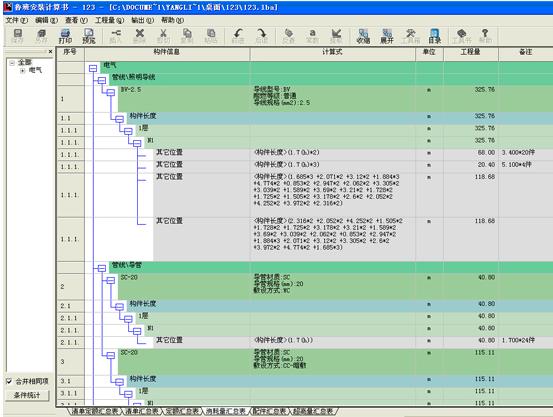
Task: Click the 打印 (Print) toolbar icon
Action: coord(65,36)
